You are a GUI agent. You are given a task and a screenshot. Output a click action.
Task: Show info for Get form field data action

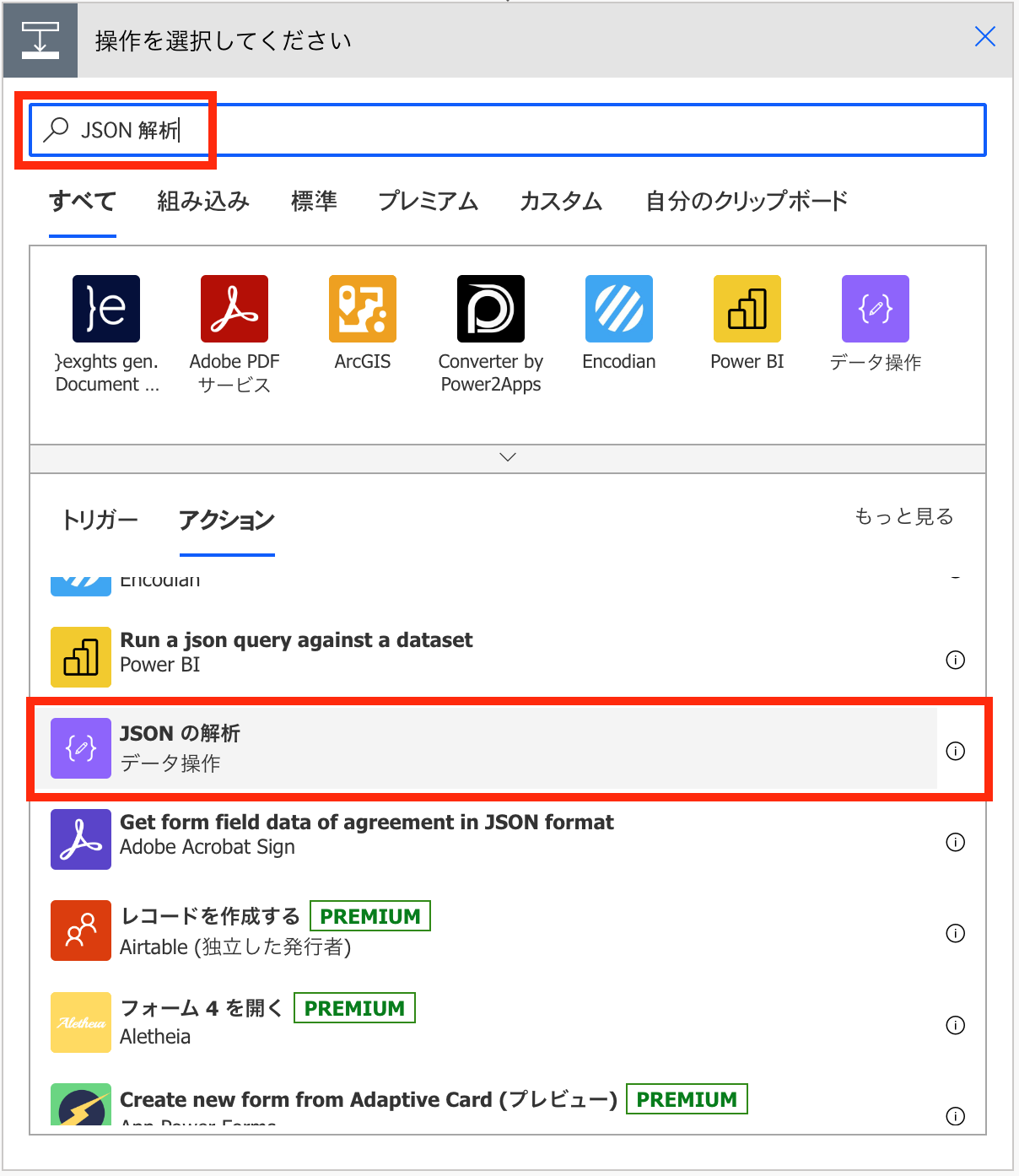coord(956,842)
